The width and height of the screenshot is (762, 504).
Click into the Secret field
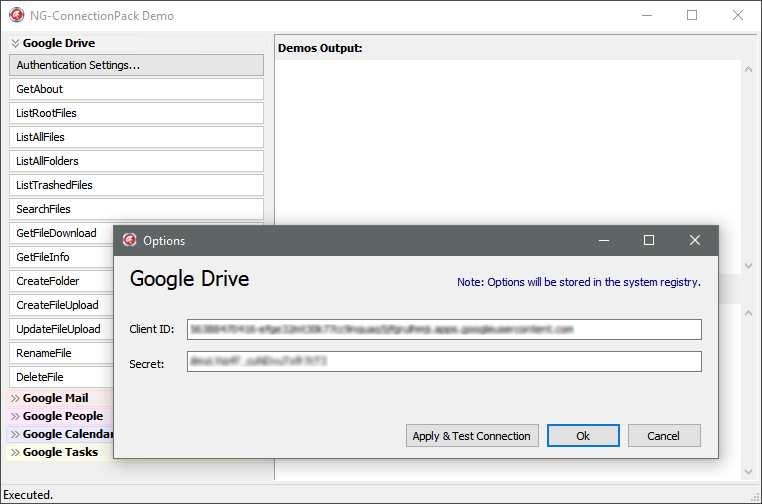[444, 362]
